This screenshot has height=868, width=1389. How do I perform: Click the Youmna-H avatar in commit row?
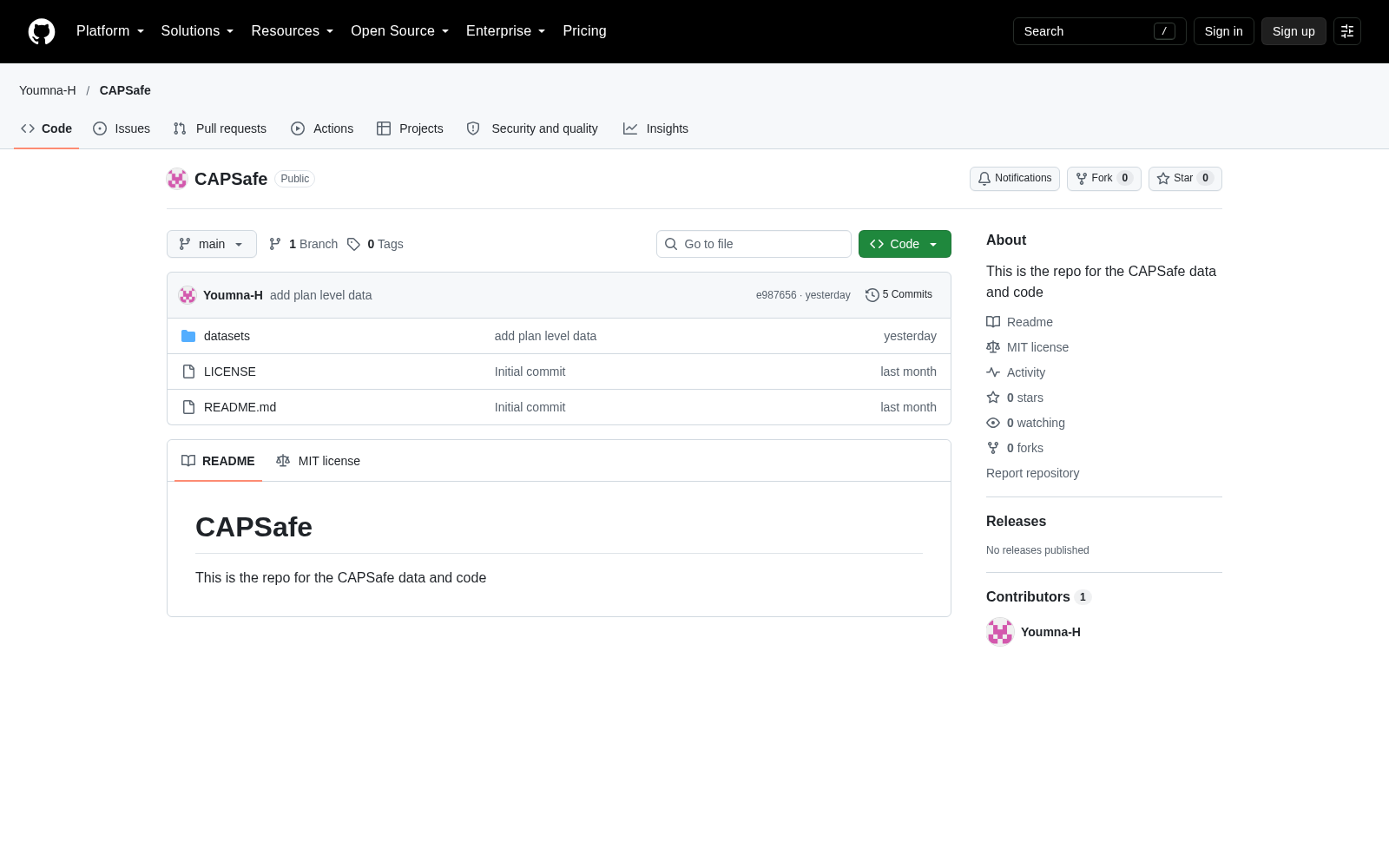click(188, 295)
